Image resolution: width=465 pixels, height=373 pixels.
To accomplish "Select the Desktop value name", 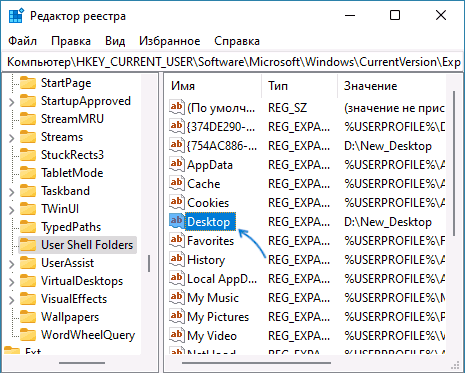I will (209, 222).
